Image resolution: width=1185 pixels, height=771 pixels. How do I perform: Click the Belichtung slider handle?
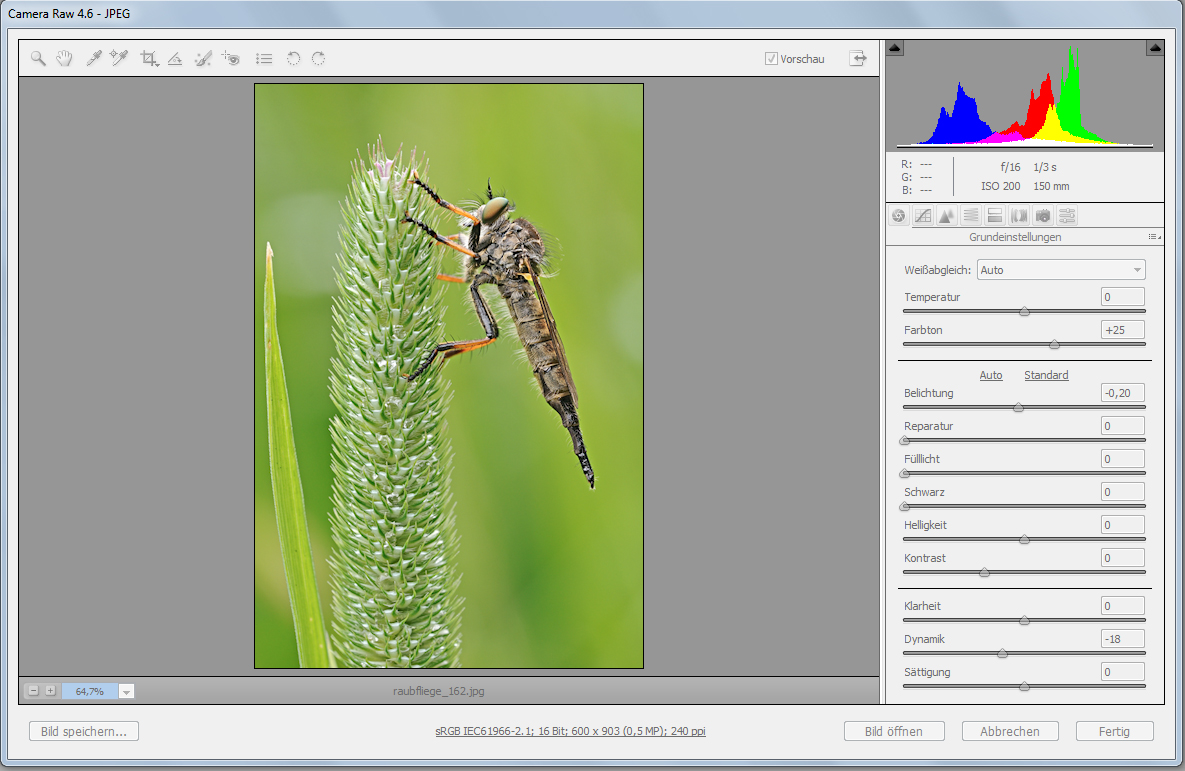pyautogui.click(x=1018, y=407)
